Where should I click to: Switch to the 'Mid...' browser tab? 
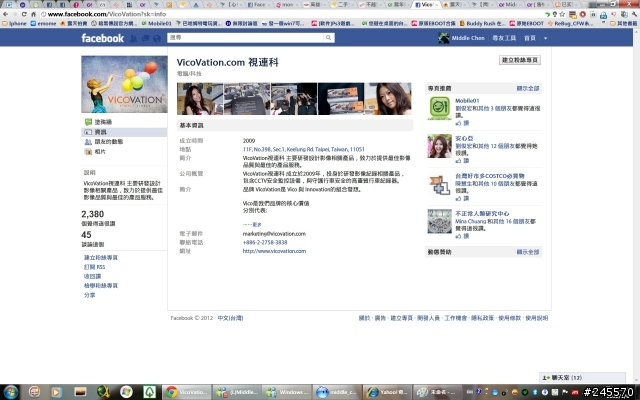[508, 4]
